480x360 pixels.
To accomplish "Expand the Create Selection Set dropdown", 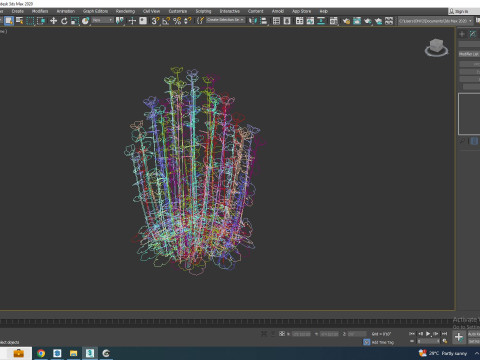I will click(225, 20).
